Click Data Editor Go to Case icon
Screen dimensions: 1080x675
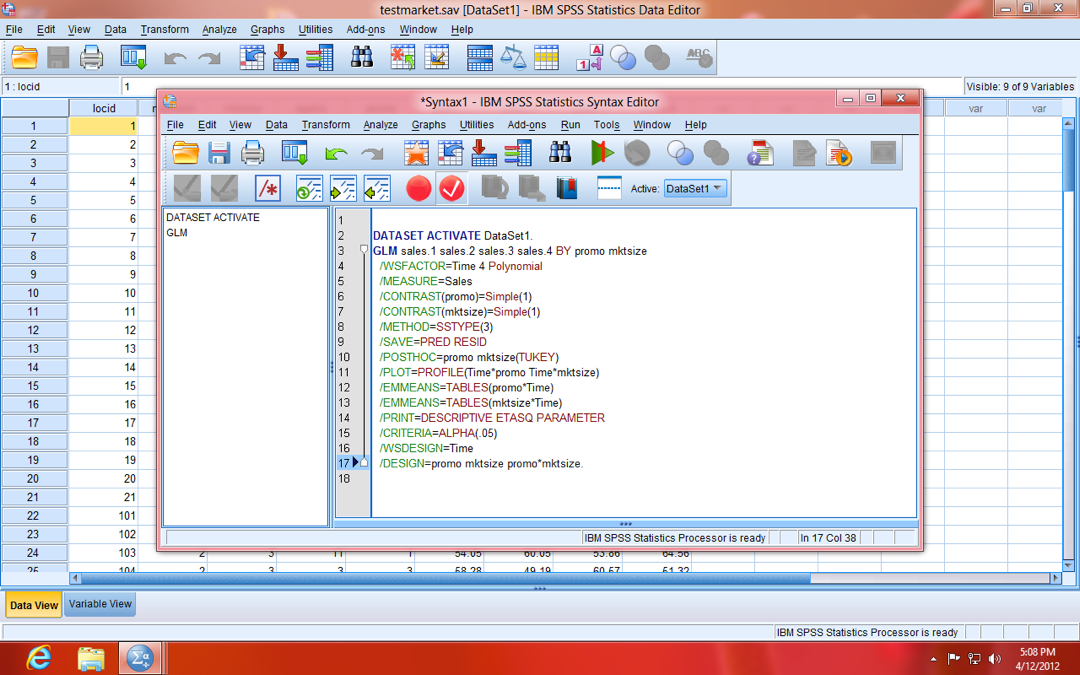point(251,57)
